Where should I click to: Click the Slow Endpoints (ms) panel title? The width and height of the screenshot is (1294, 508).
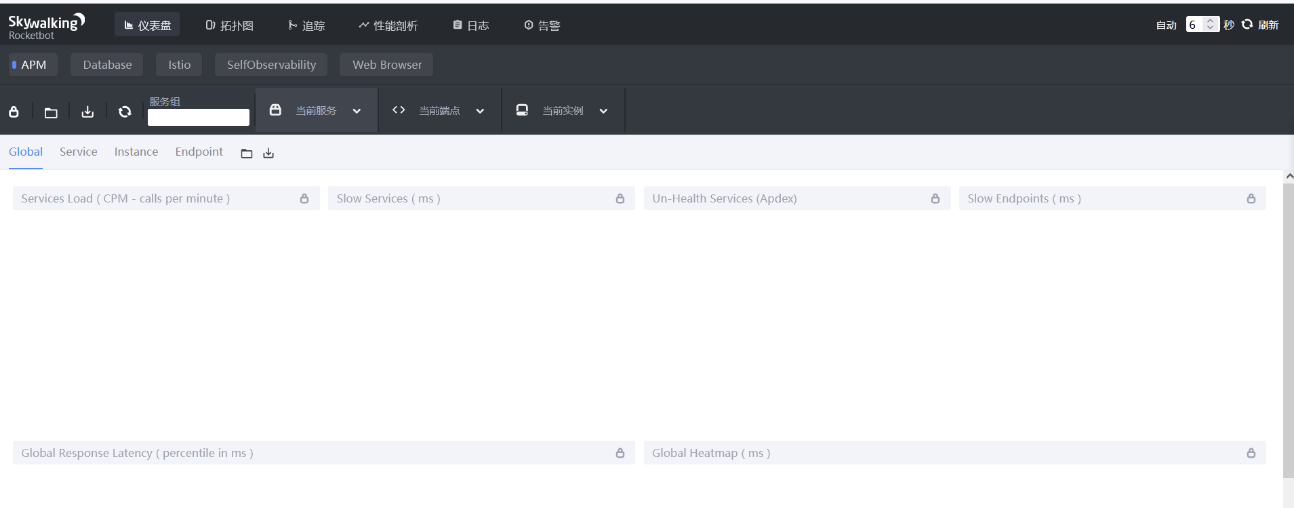coord(1024,199)
